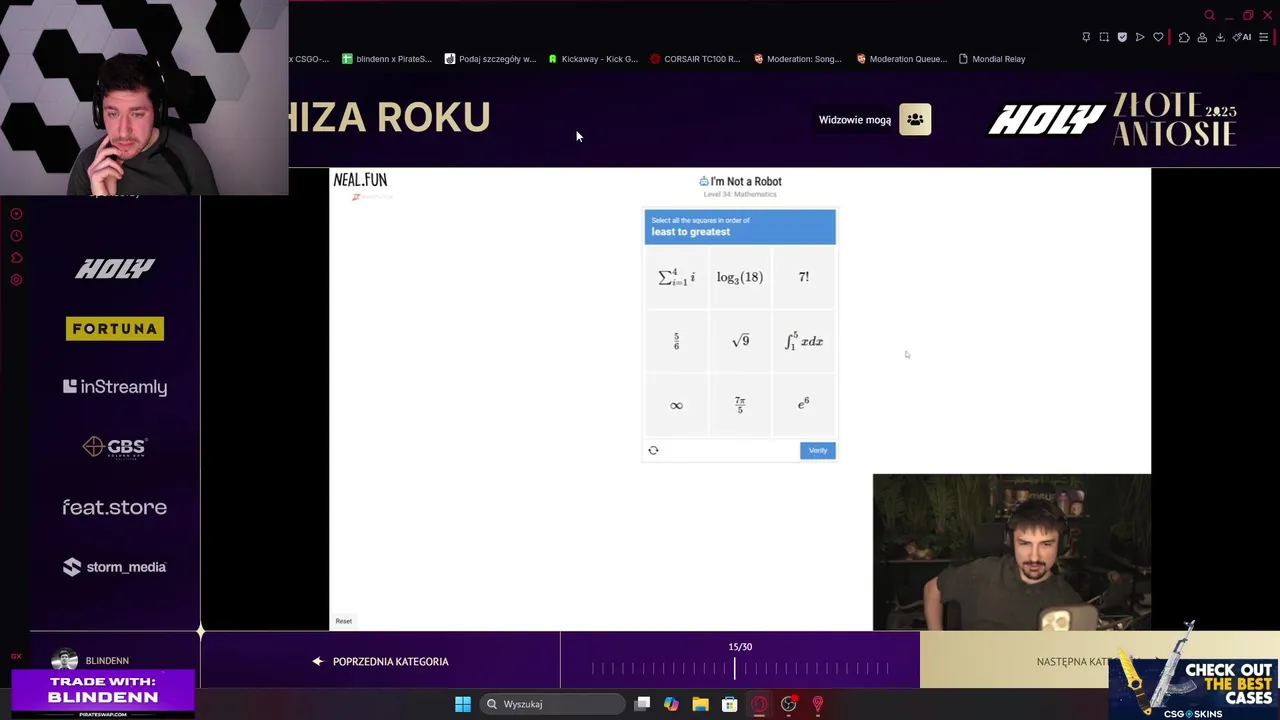Open the Player icon in Opera sidebar
The image size is (1280, 720).
click(16, 214)
